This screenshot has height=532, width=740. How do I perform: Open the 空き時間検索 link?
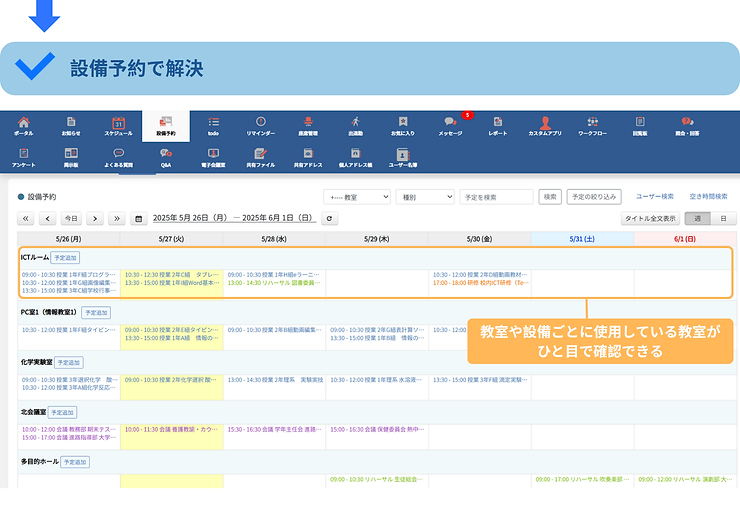click(x=708, y=197)
